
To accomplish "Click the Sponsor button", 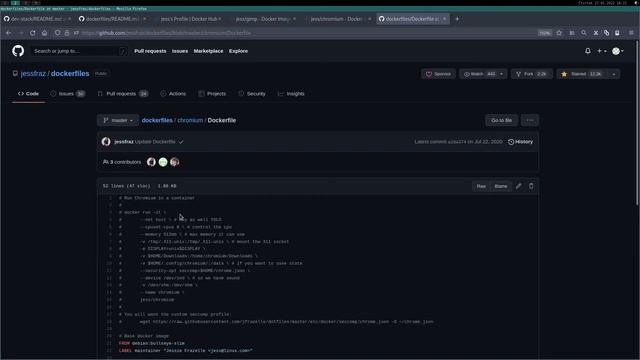I will coord(438,74).
